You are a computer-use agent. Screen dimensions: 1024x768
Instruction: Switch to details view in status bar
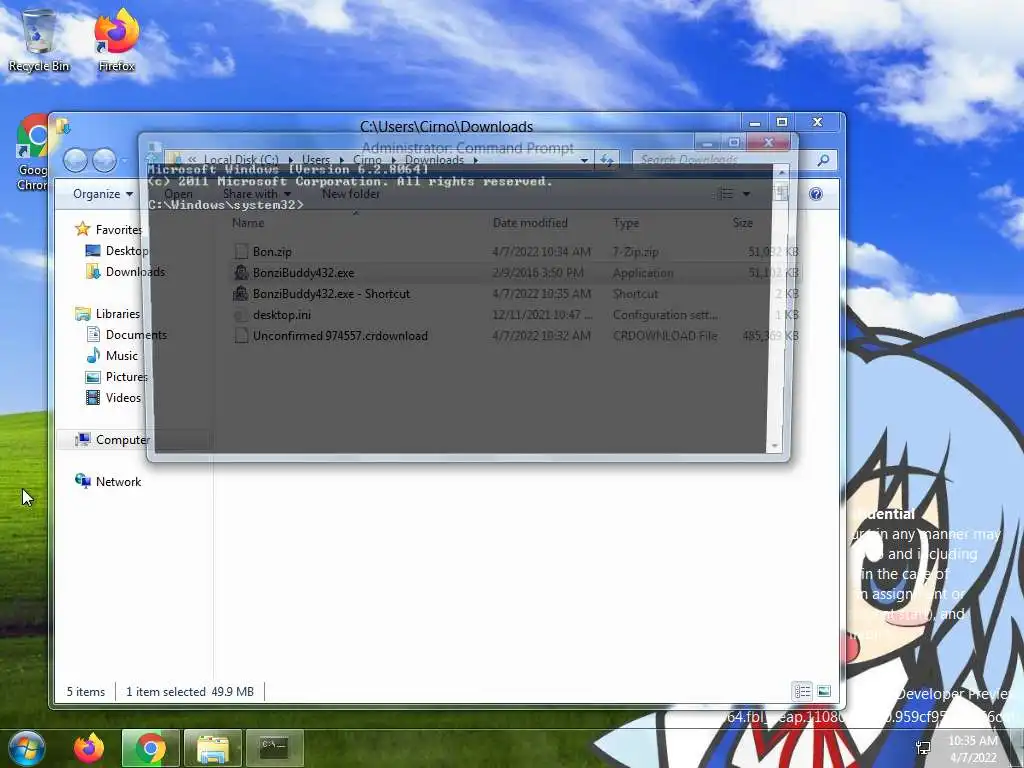tap(803, 691)
